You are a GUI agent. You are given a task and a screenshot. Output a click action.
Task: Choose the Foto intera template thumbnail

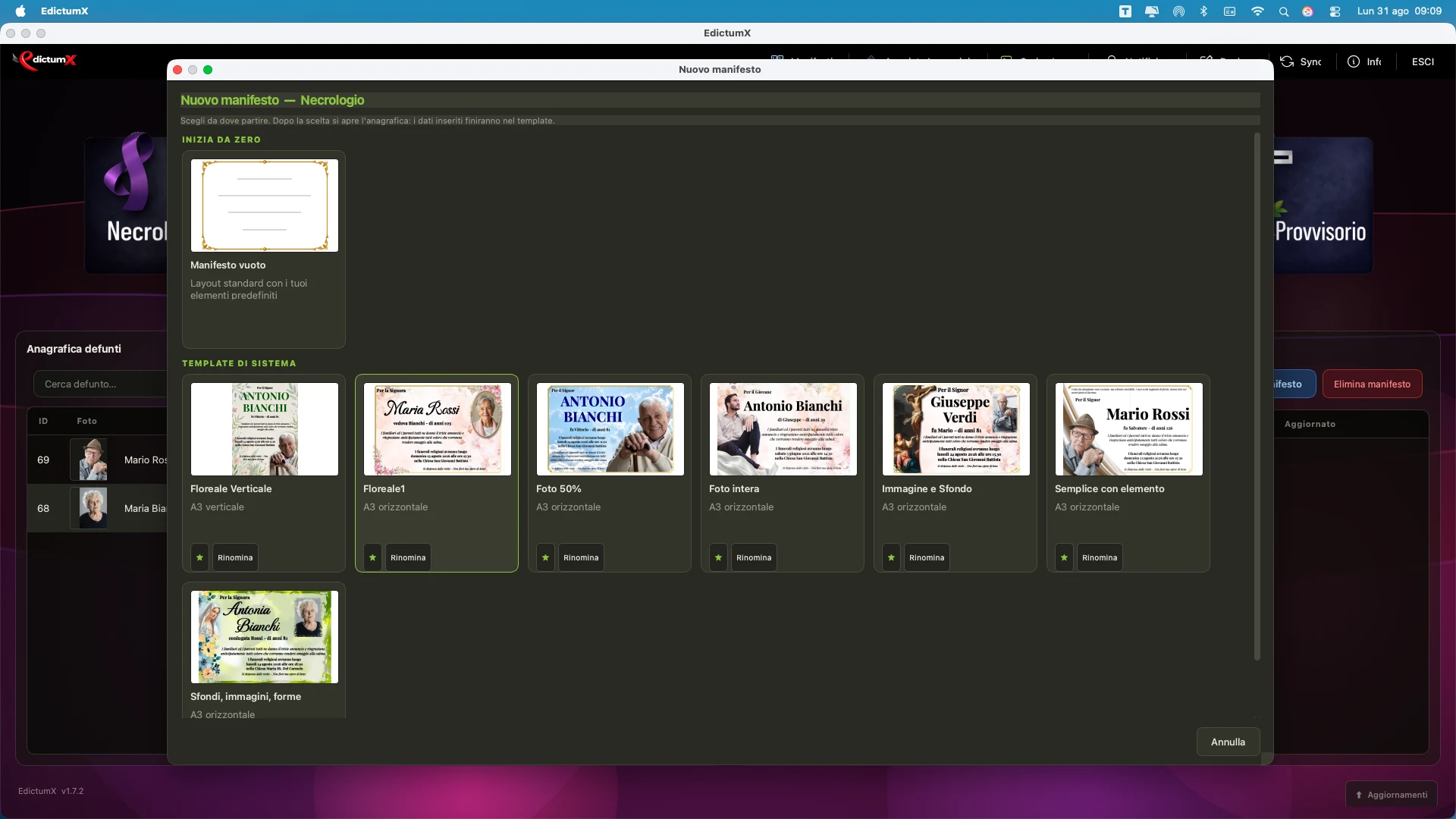click(783, 429)
